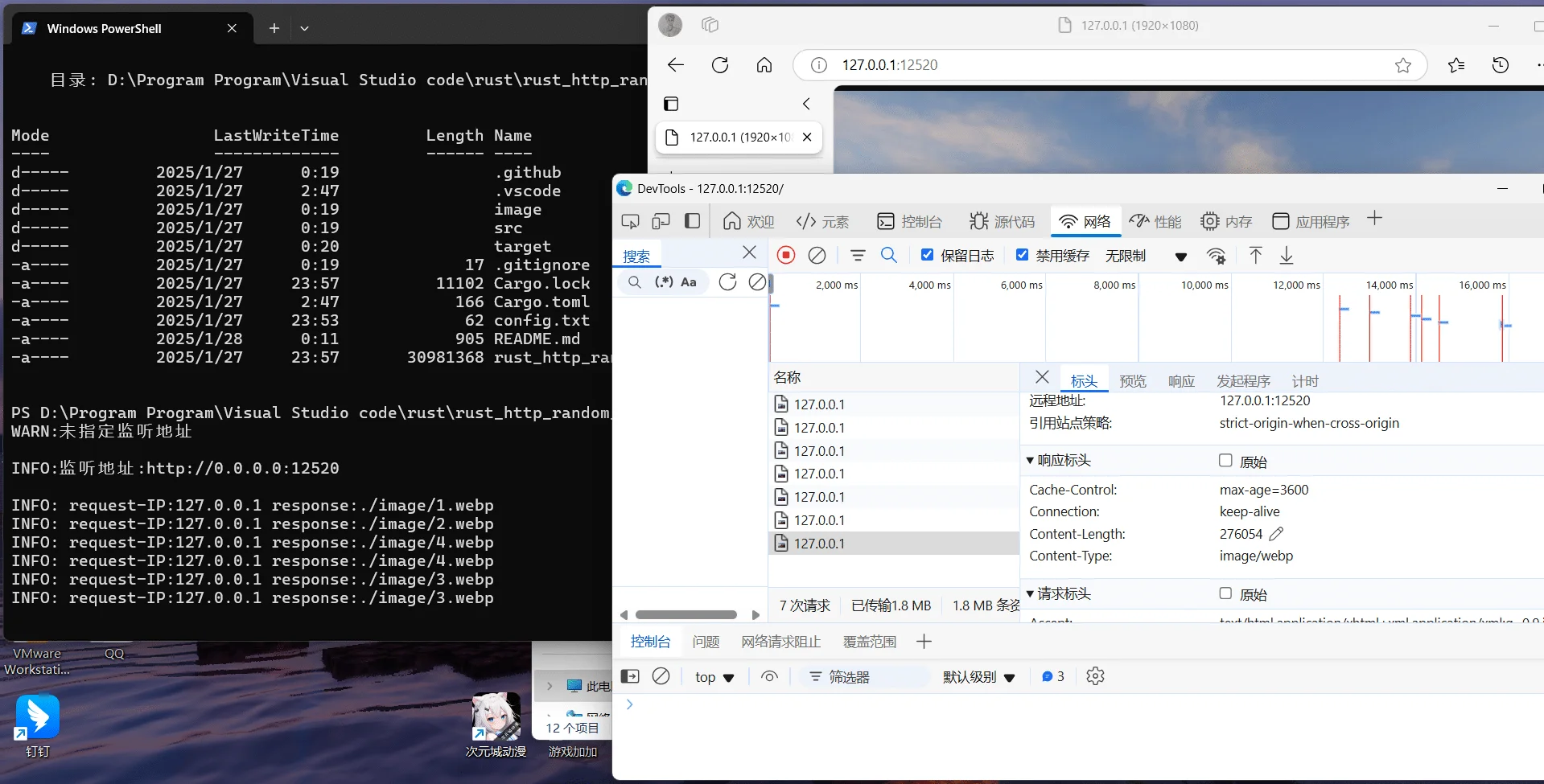Click the network search magnifier icon
The height and width of the screenshot is (784, 1544).
point(889,256)
